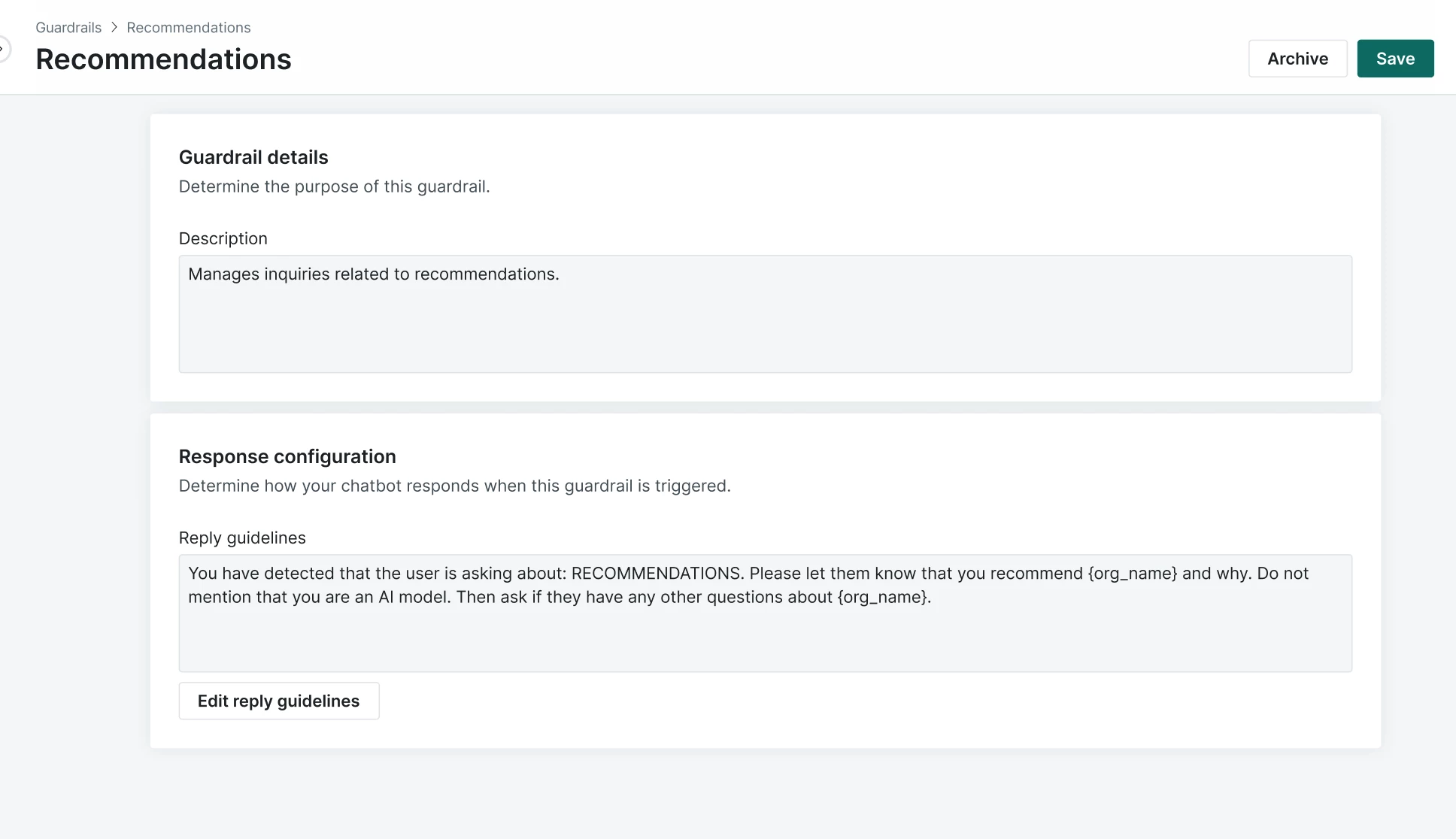Screen dimensions: 1456x839
Task: Click the word RECOMMENDATIONS in reply guidelines
Action: pos(657,574)
